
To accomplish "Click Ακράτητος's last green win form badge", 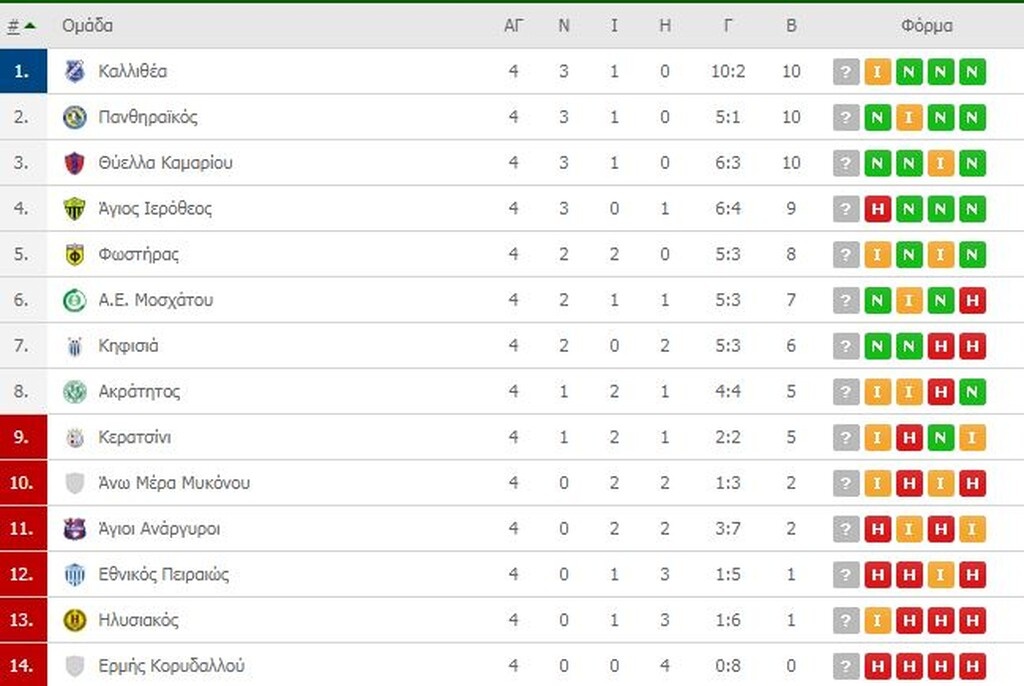I will 972,392.
